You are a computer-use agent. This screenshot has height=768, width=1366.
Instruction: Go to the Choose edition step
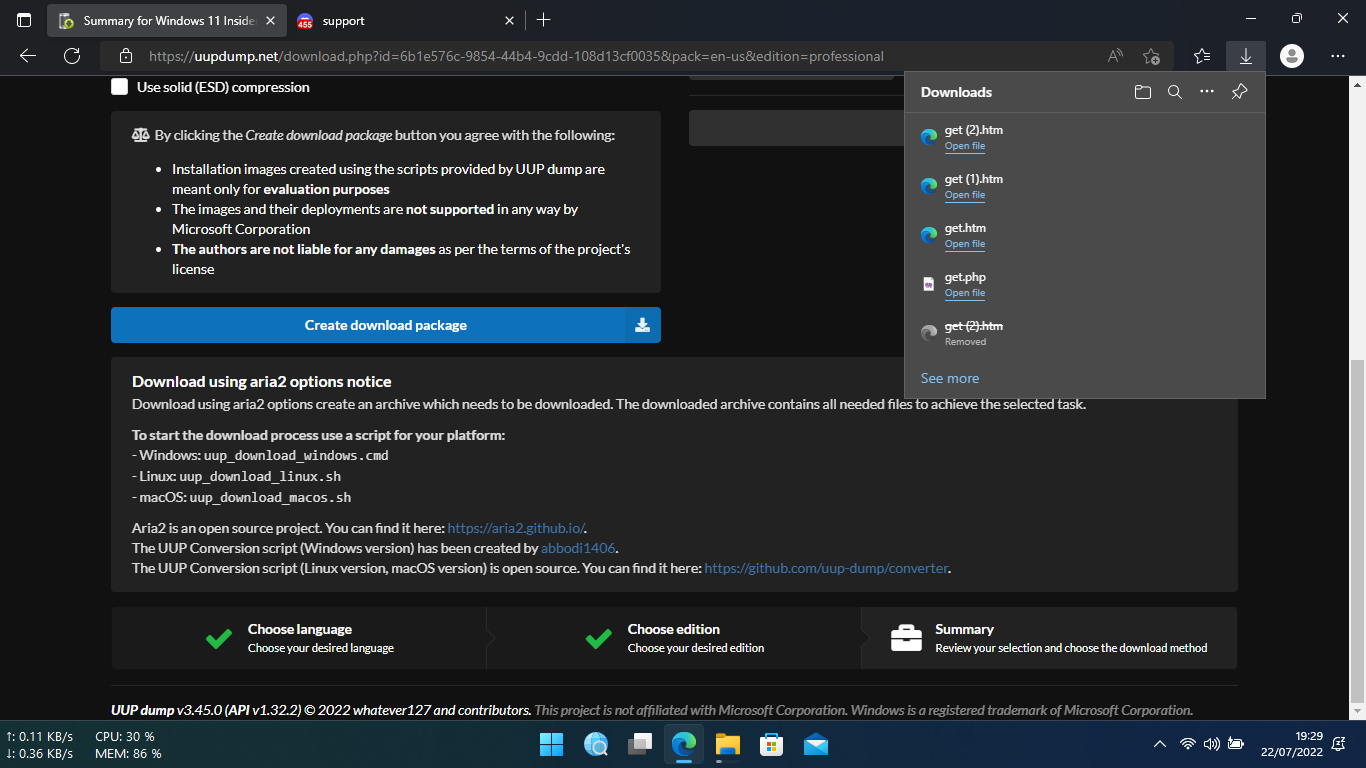pyautogui.click(x=674, y=638)
